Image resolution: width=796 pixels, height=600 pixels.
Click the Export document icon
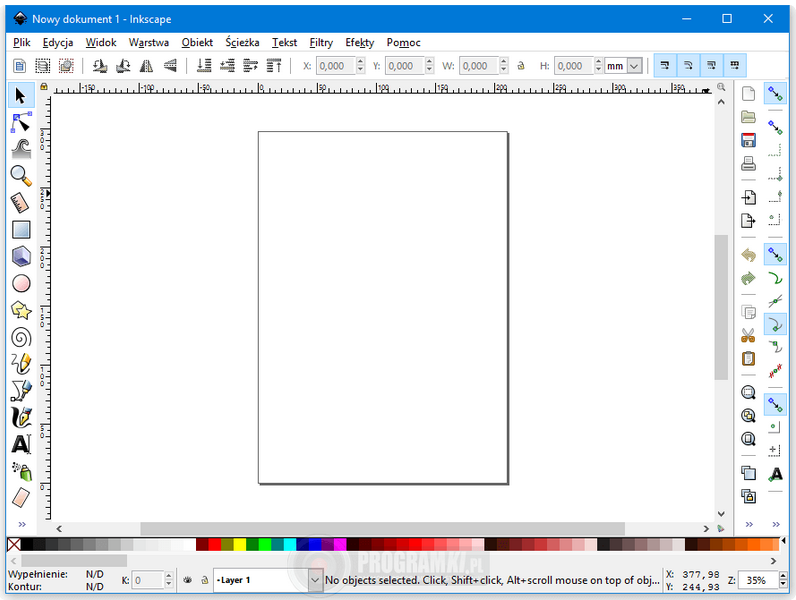coord(748,220)
